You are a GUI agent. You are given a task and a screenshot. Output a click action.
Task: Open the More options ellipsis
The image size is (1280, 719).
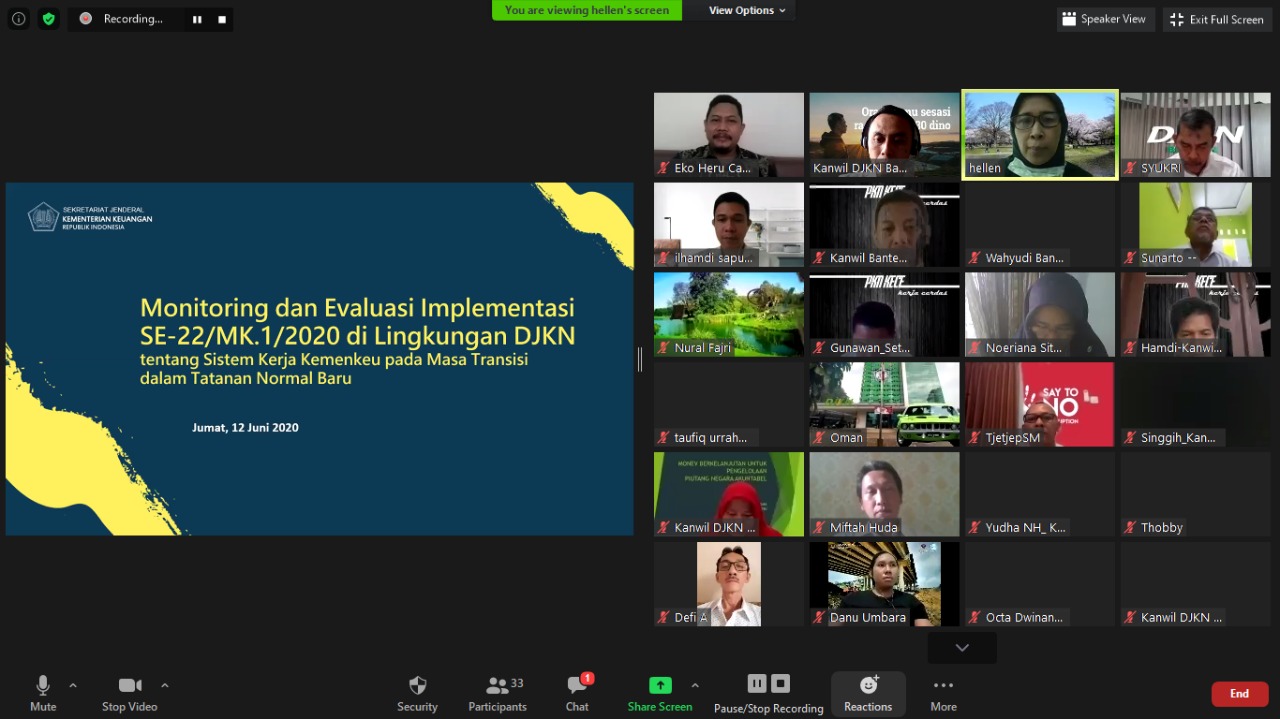point(943,686)
